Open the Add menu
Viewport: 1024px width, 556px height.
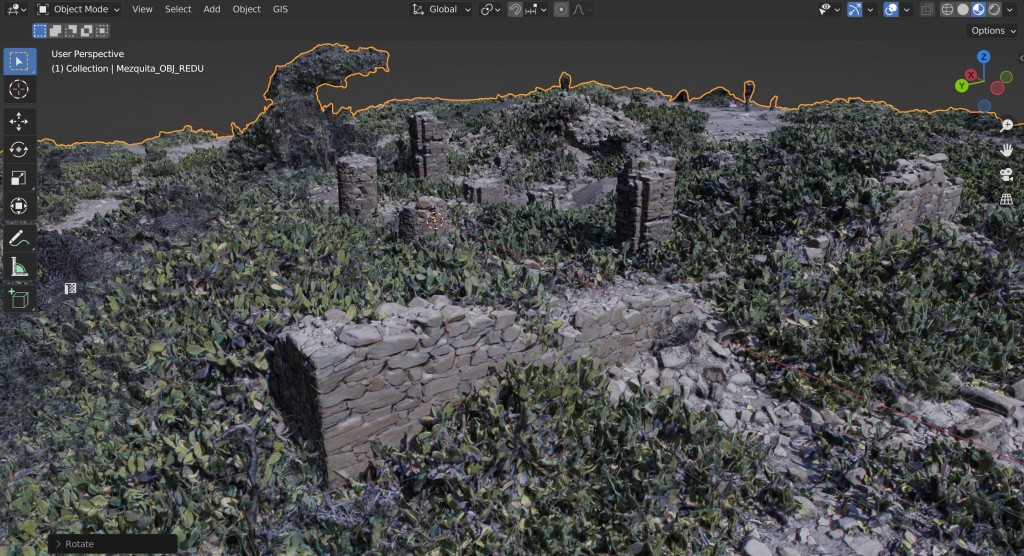212,9
